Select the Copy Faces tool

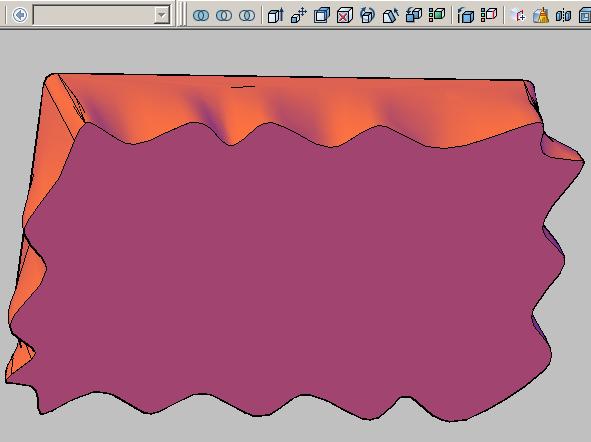(413, 15)
